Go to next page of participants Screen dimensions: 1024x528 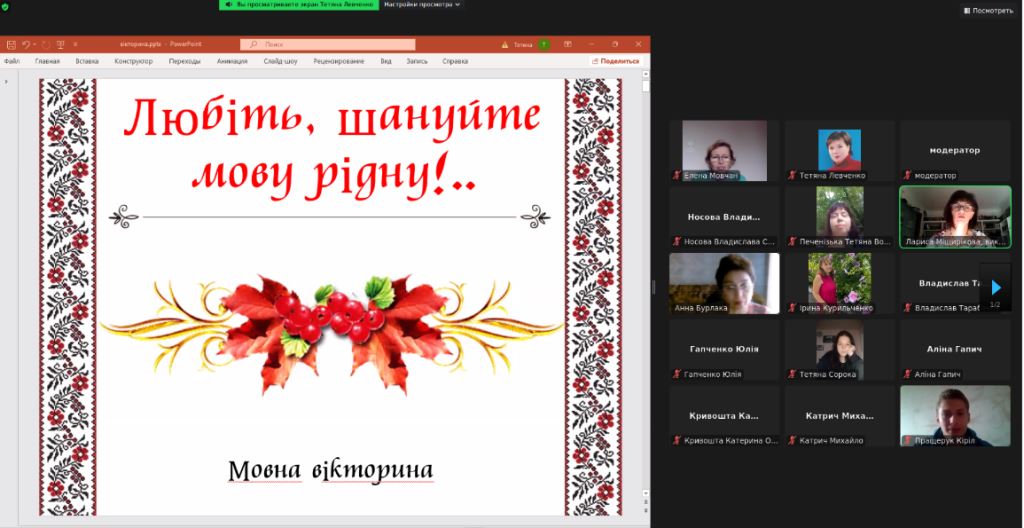[x=996, y=287]
